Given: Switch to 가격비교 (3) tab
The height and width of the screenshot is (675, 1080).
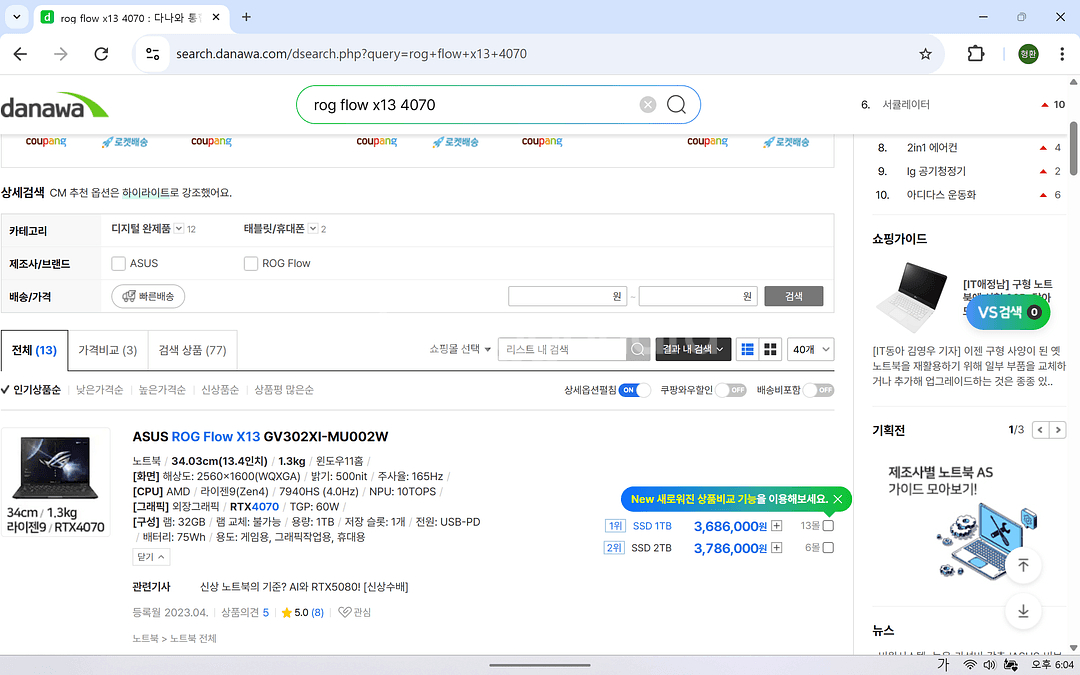Looking at the screenshot, I should [x=107, y=351].
